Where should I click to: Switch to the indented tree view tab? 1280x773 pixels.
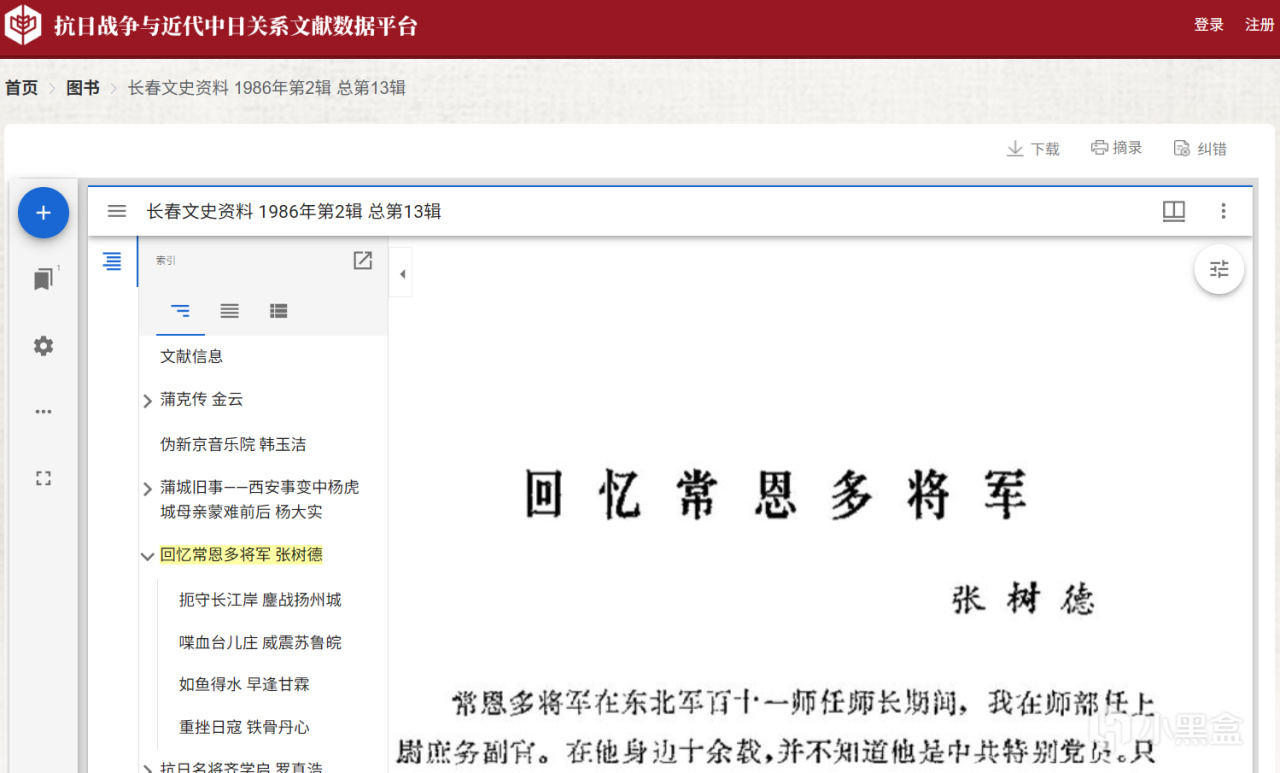click(x=180, y=311)
